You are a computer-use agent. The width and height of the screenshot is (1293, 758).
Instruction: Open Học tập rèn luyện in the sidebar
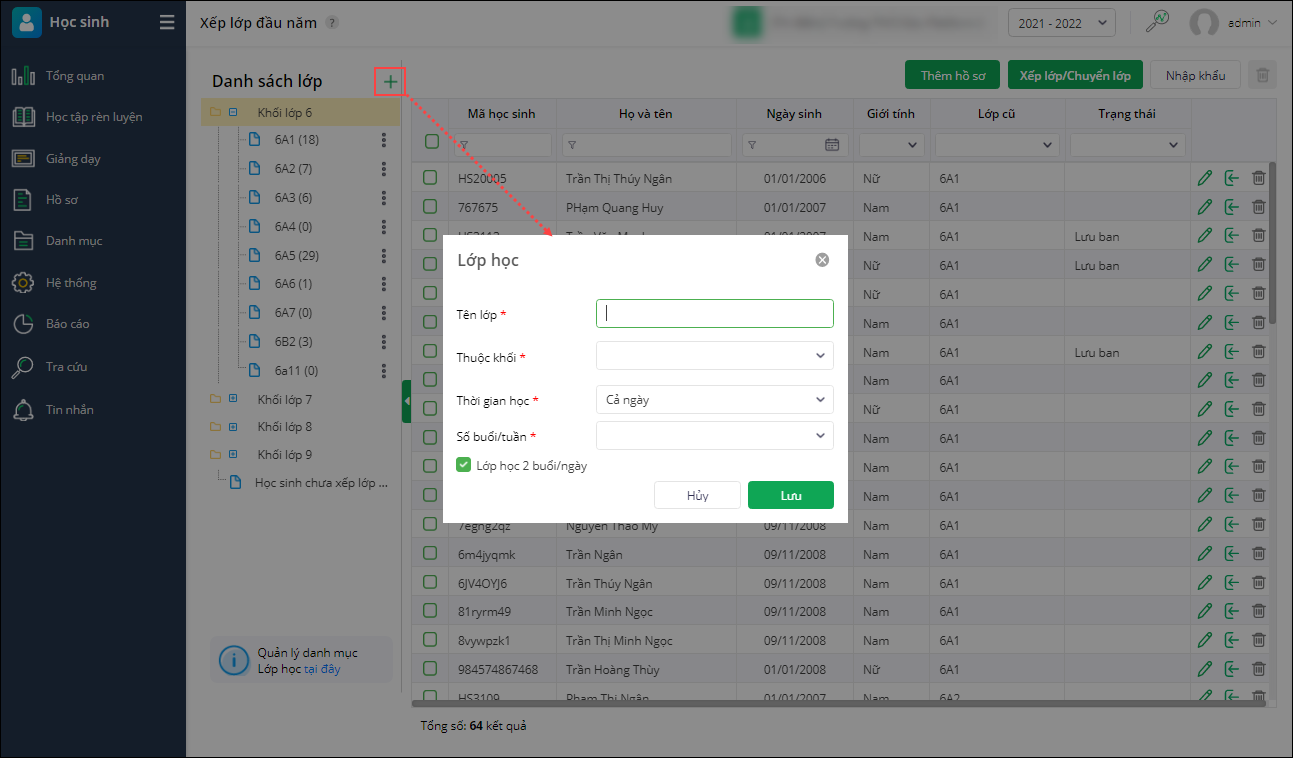click(93, 117)
